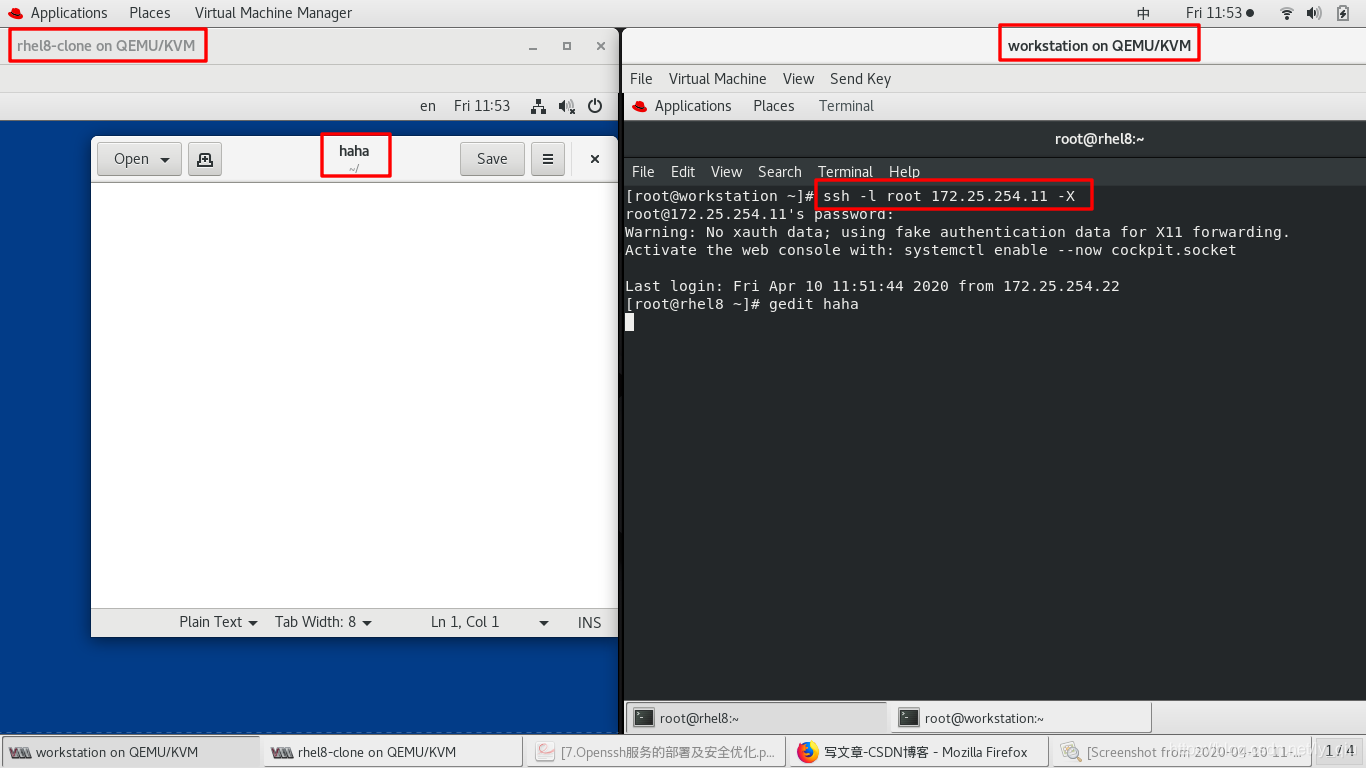Open the terminal's Help menu
1366x768 pixels.
click(904, 172)
